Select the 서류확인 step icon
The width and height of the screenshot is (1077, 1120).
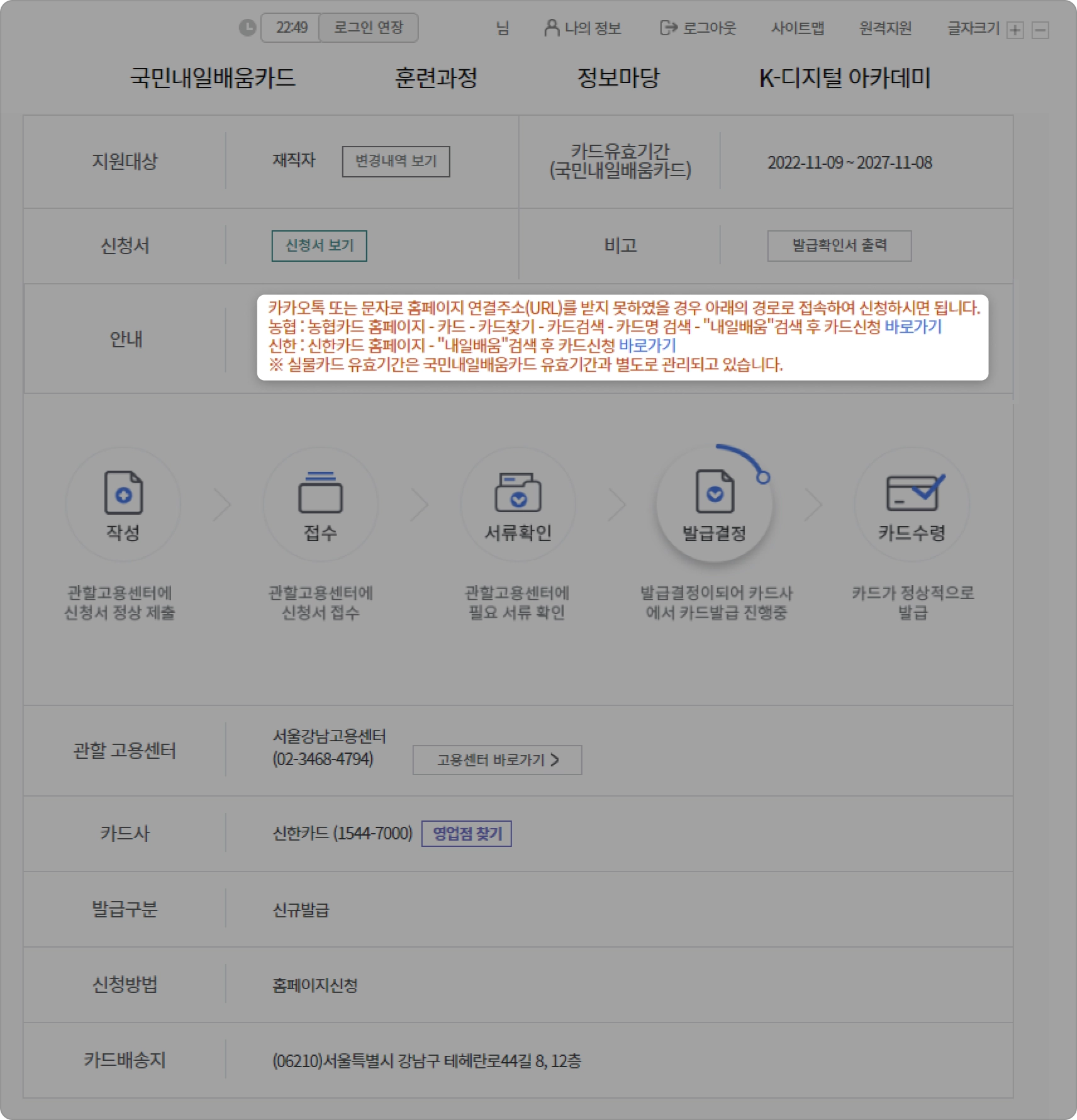(x=518, y=492)
